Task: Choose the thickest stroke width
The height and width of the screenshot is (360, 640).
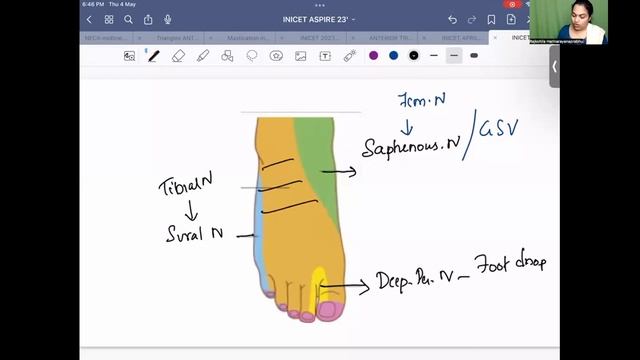Action: pyautogui.click(x=474, y=56)
